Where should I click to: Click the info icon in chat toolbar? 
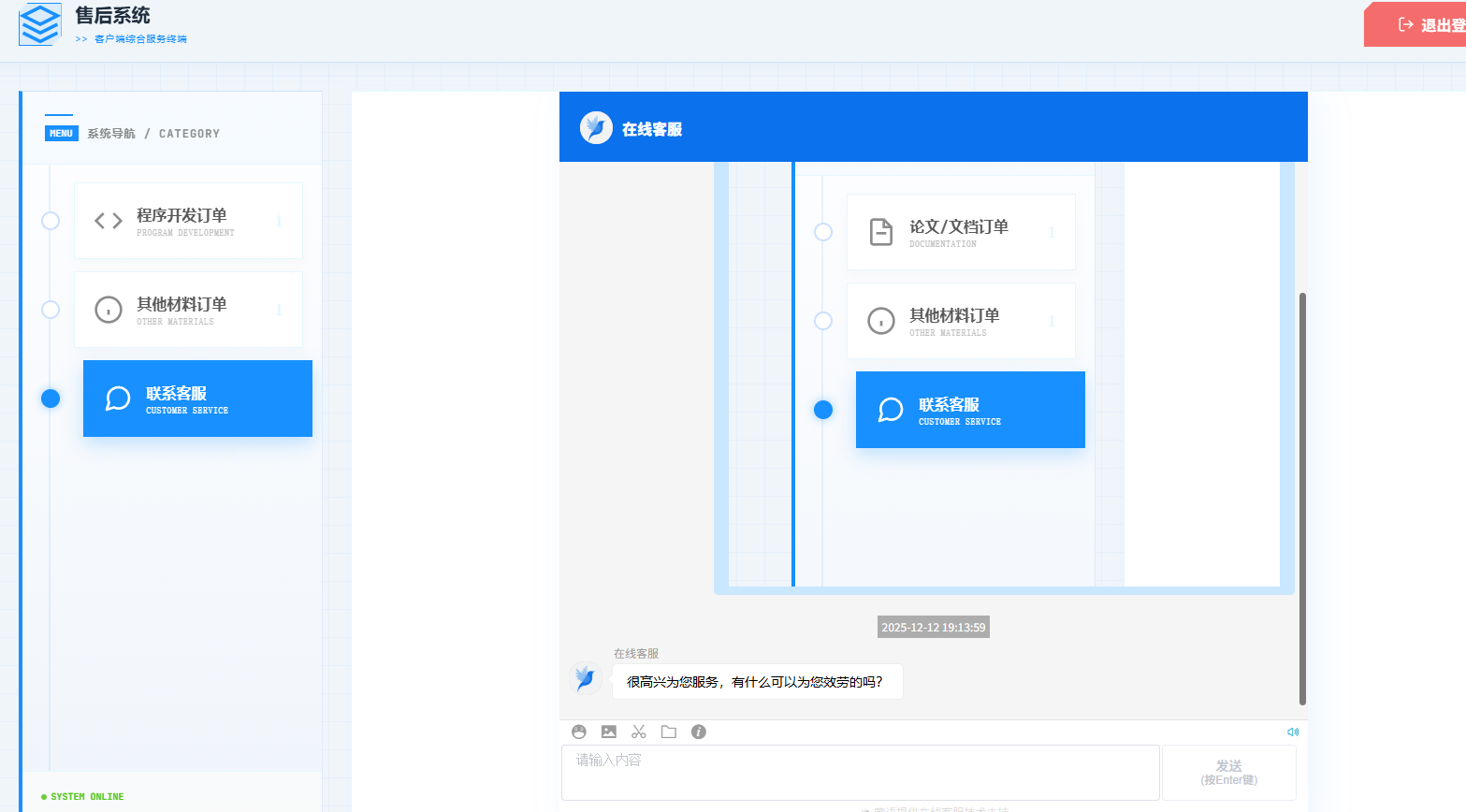[699, 732]
